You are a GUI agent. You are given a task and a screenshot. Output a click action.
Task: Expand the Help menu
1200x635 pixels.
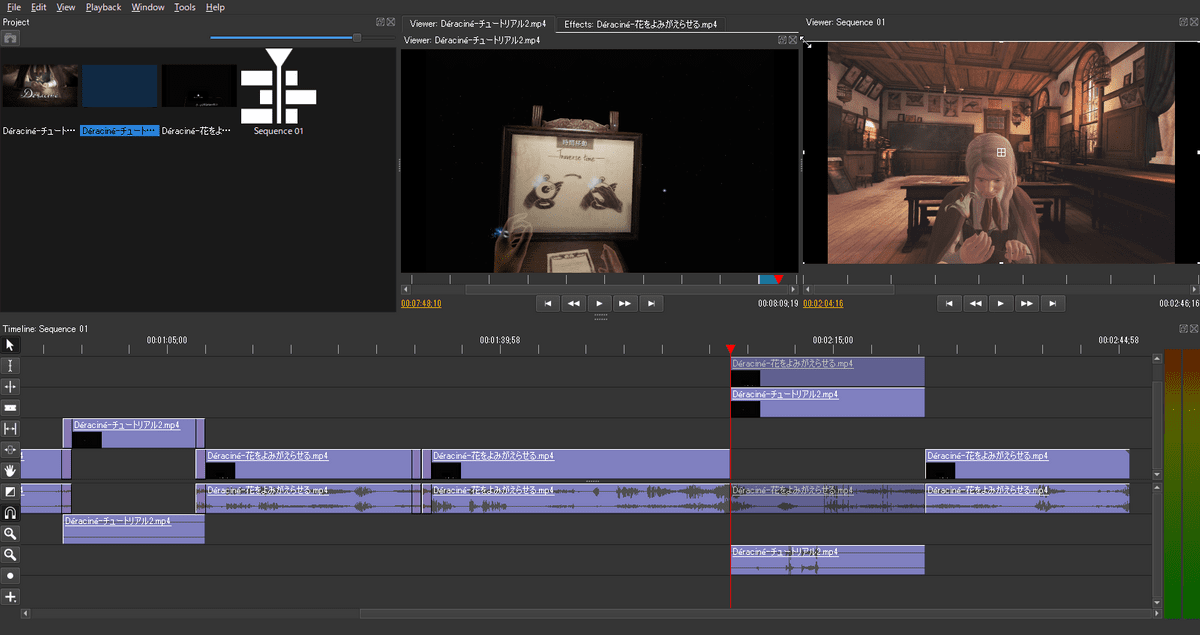pos(215,7)
